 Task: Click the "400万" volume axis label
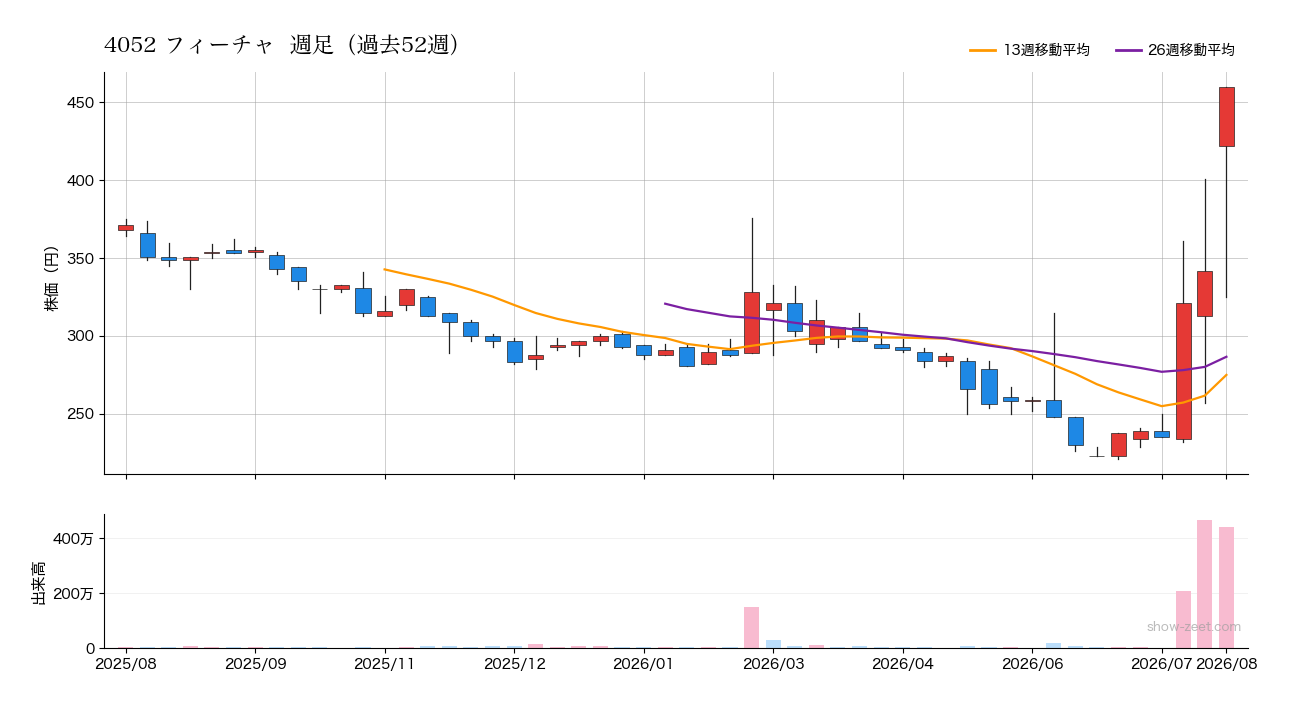point(75,539)
